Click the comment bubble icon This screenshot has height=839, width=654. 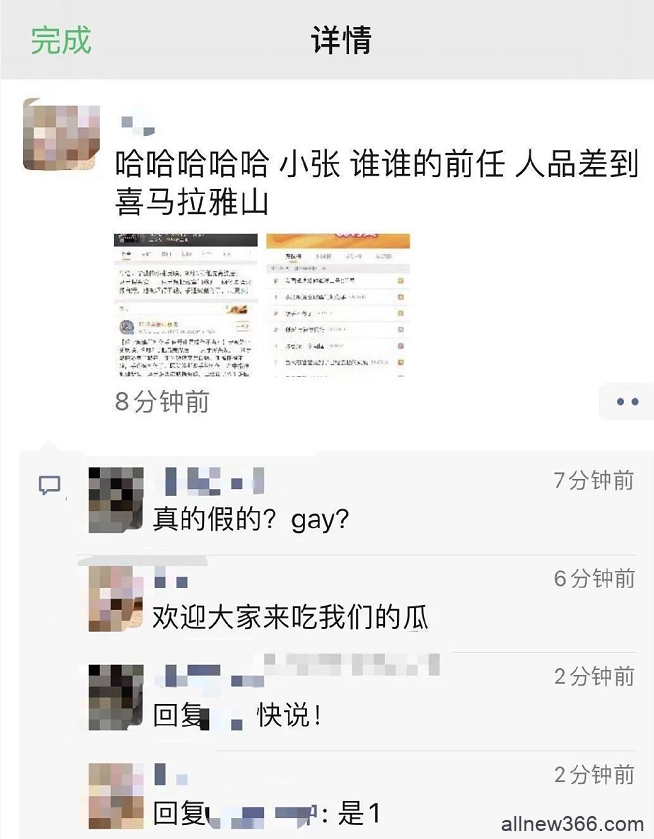[x=50, y=485]
